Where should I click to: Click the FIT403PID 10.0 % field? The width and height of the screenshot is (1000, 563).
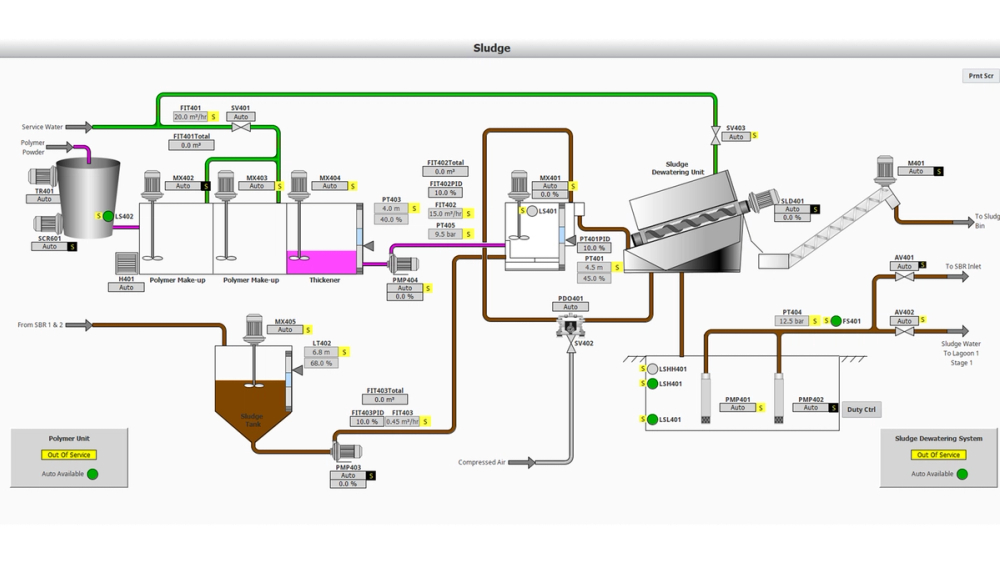click(367, 421)
